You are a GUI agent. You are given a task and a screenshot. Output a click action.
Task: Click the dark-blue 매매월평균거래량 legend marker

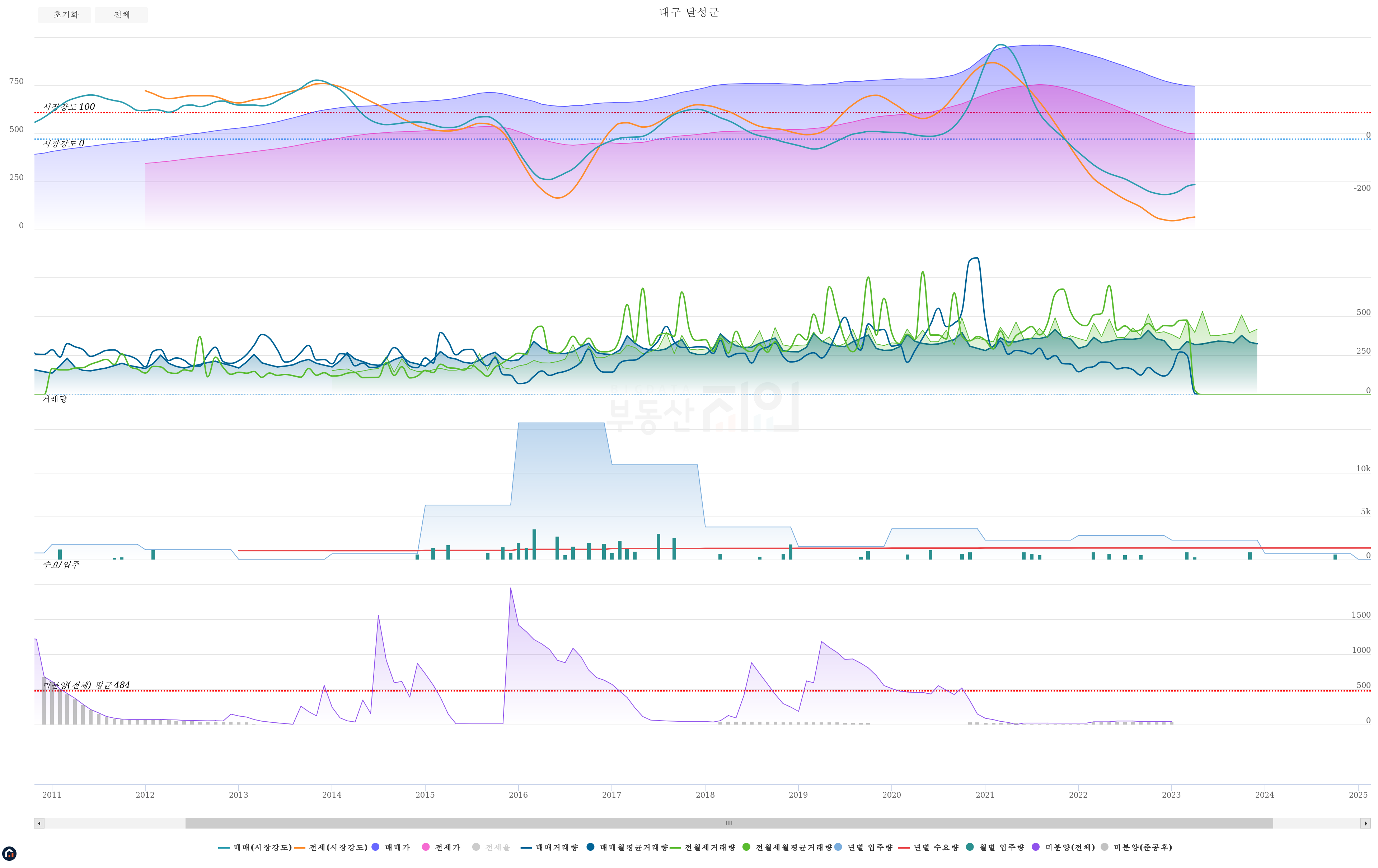click(x=591, y=847)
